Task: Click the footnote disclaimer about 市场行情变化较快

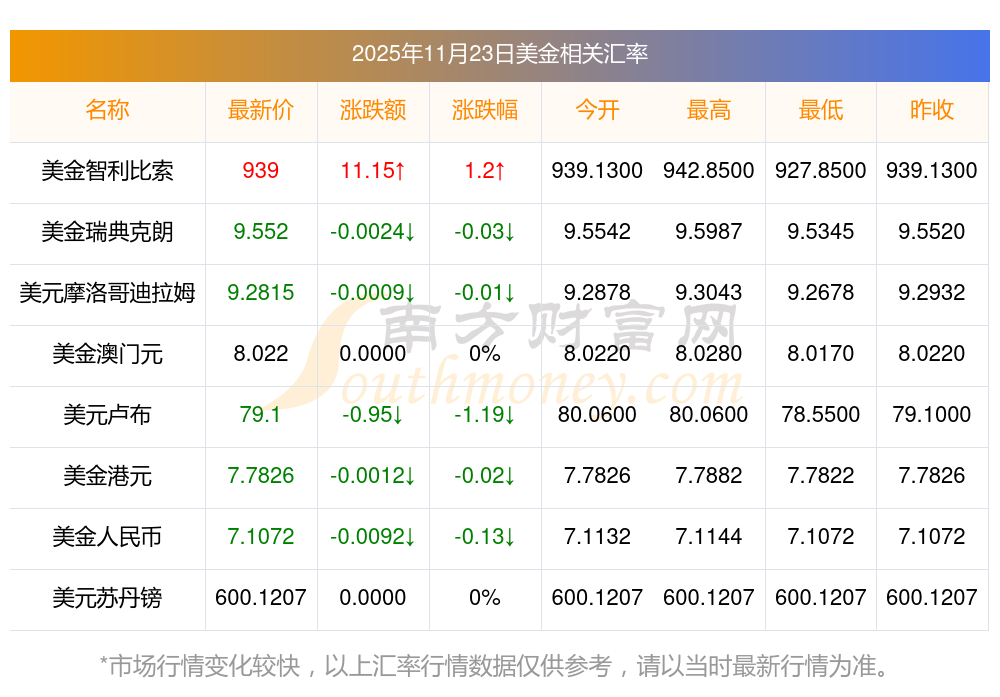Action: pos(495,666)
